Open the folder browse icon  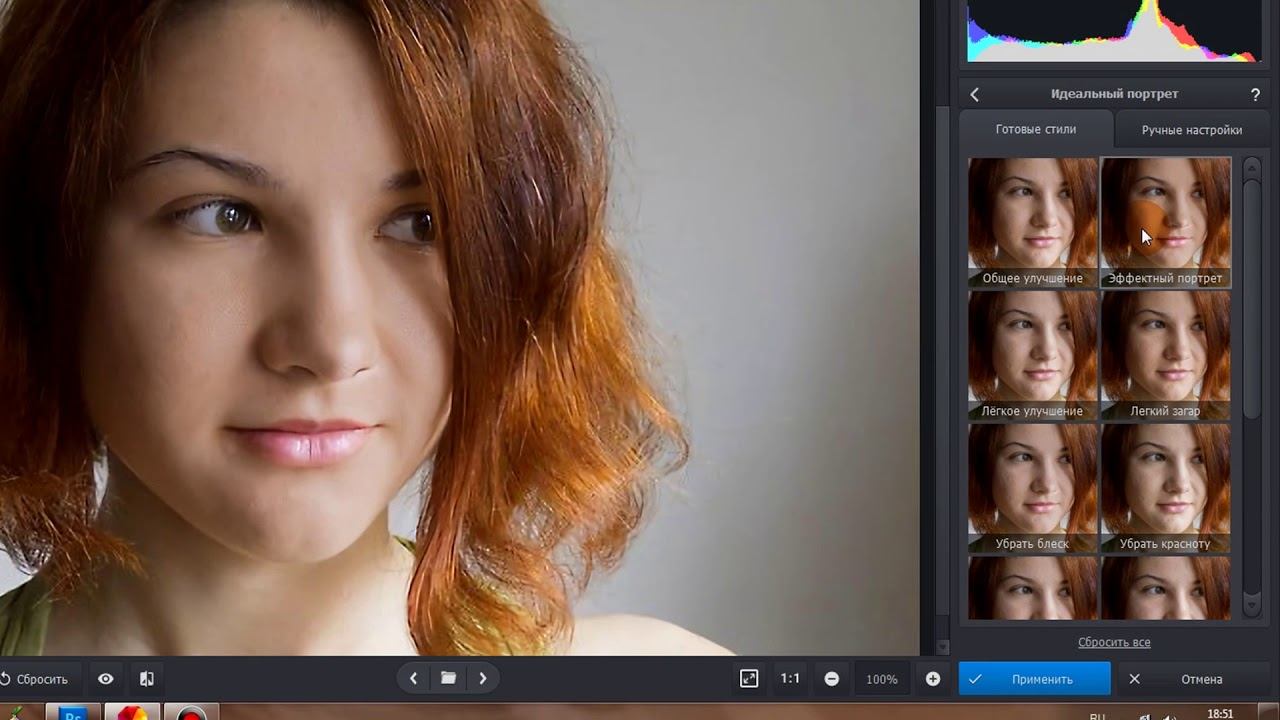[448, 678]
